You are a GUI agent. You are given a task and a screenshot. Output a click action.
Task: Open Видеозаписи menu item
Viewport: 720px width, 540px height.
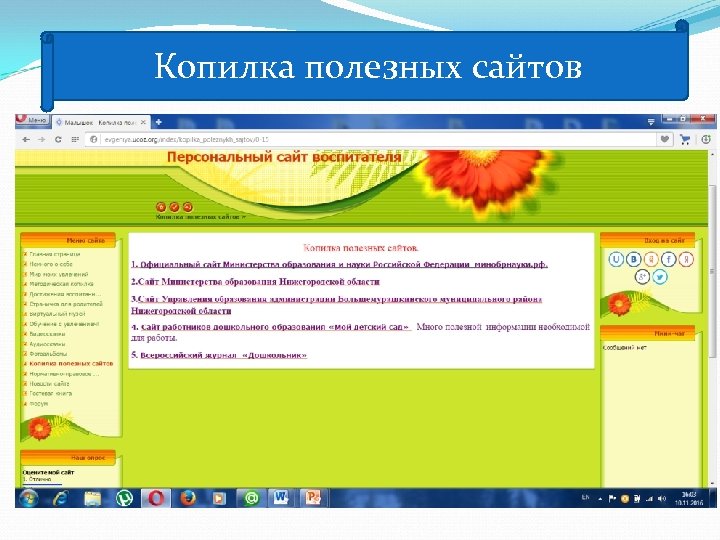coord(47,334)
